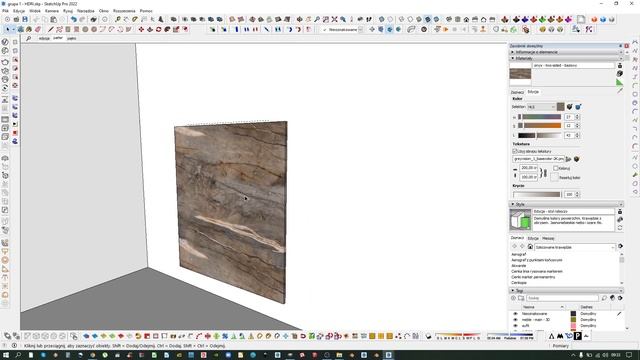Select Cienki marker permanentny style entry
The height and width of the screenshot is (360, 640).
click(533, 277)
